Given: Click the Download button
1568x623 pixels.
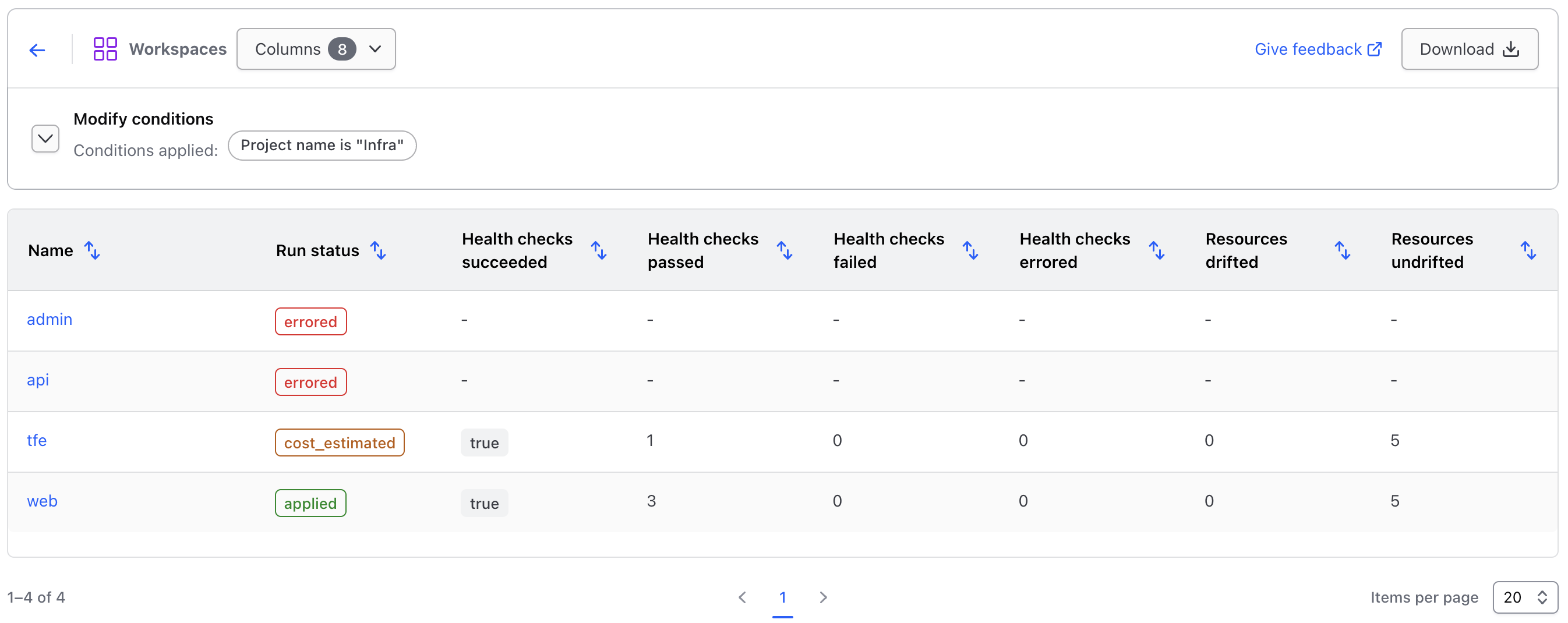Looking at the screenshot, I should point(1469,49).
